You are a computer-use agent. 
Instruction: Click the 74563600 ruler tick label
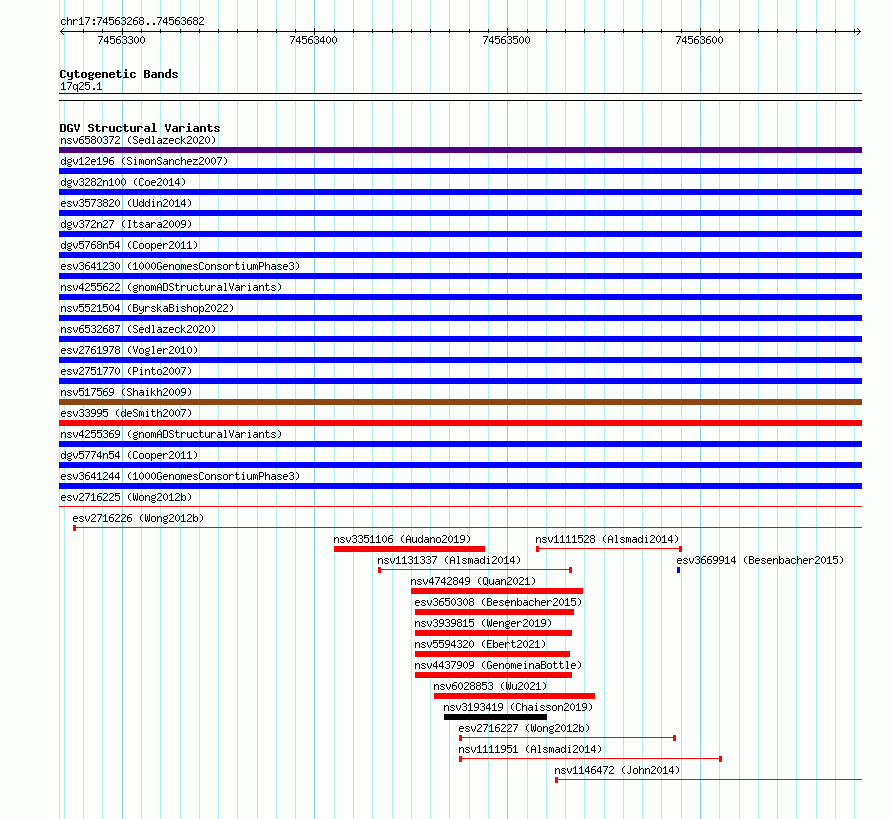(x=699, y=40)
